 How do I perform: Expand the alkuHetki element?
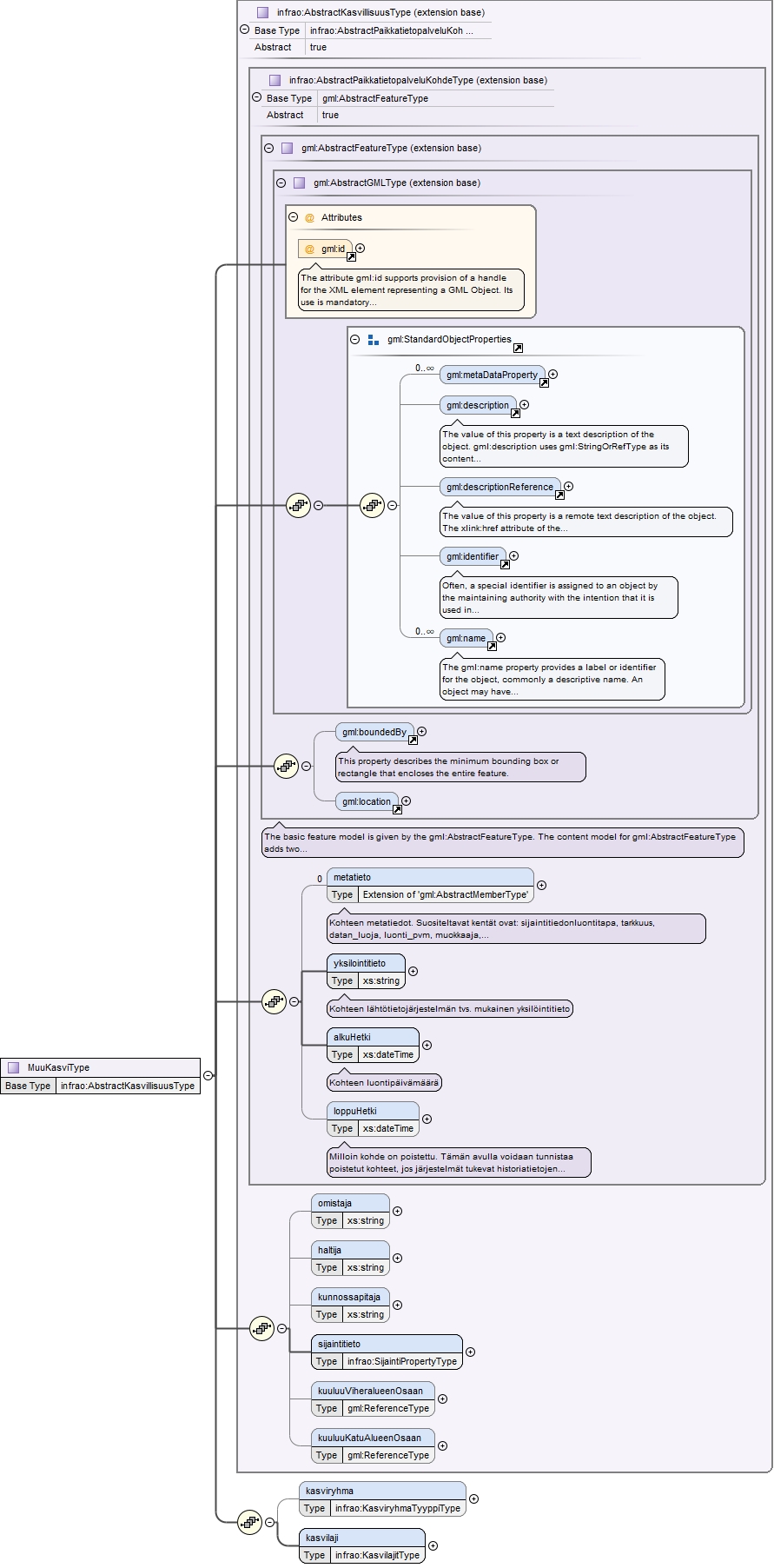click(427, 1045)
